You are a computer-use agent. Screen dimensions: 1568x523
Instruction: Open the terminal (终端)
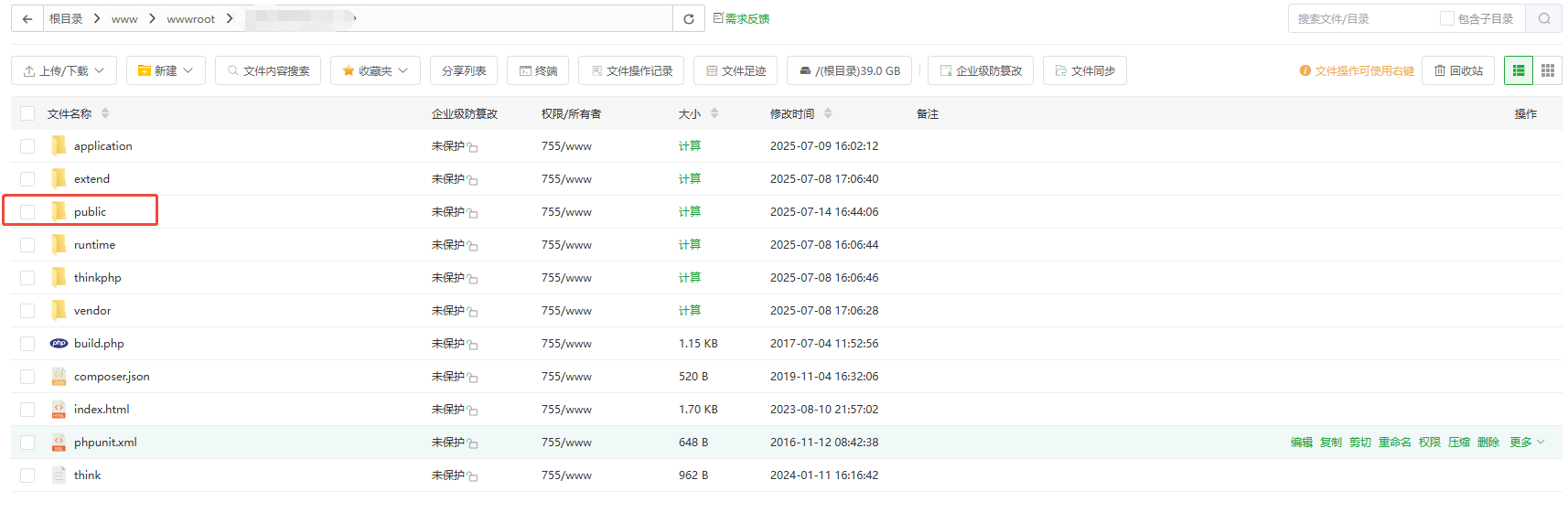(x=538, y=70)
